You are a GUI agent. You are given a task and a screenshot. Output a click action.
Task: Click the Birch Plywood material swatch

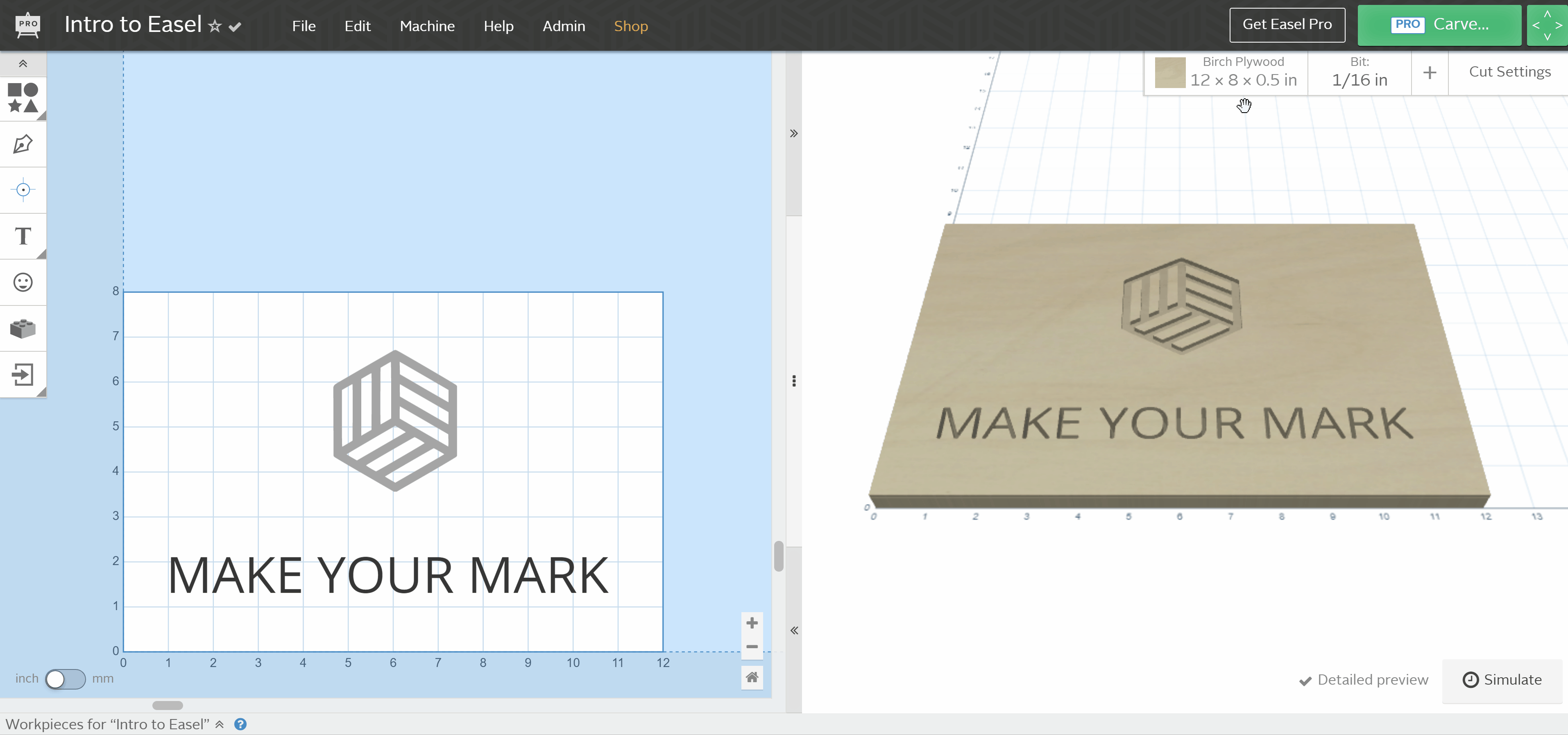tap(1169, 72)
